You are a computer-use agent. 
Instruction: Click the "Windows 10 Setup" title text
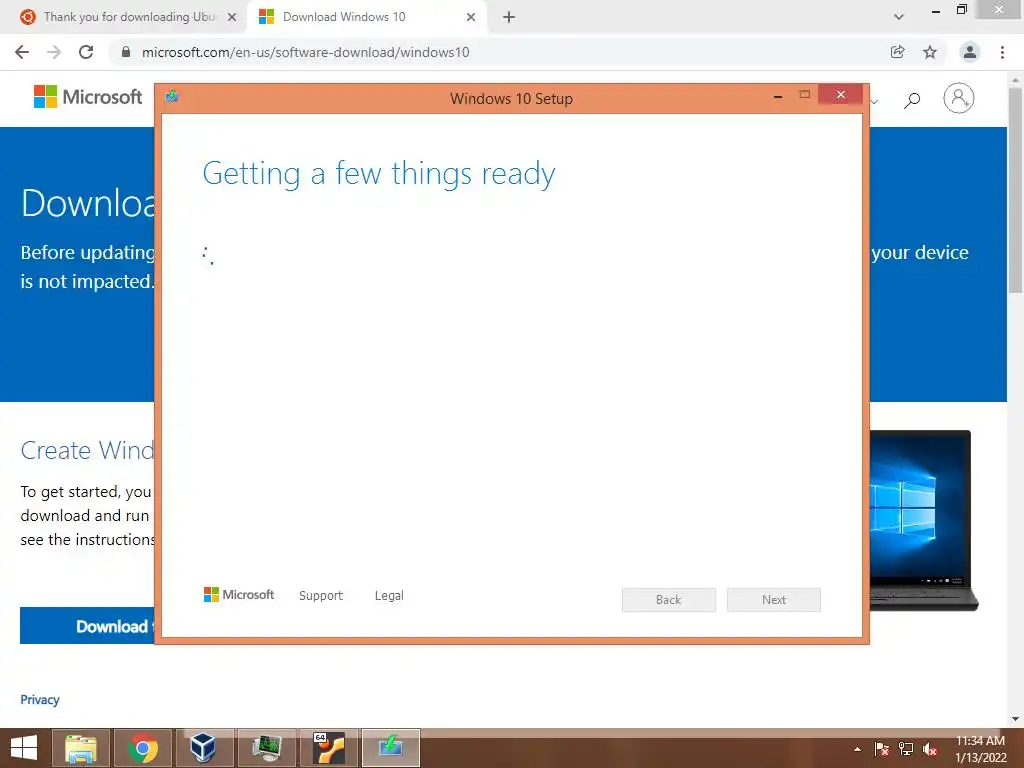pos(511,99)
